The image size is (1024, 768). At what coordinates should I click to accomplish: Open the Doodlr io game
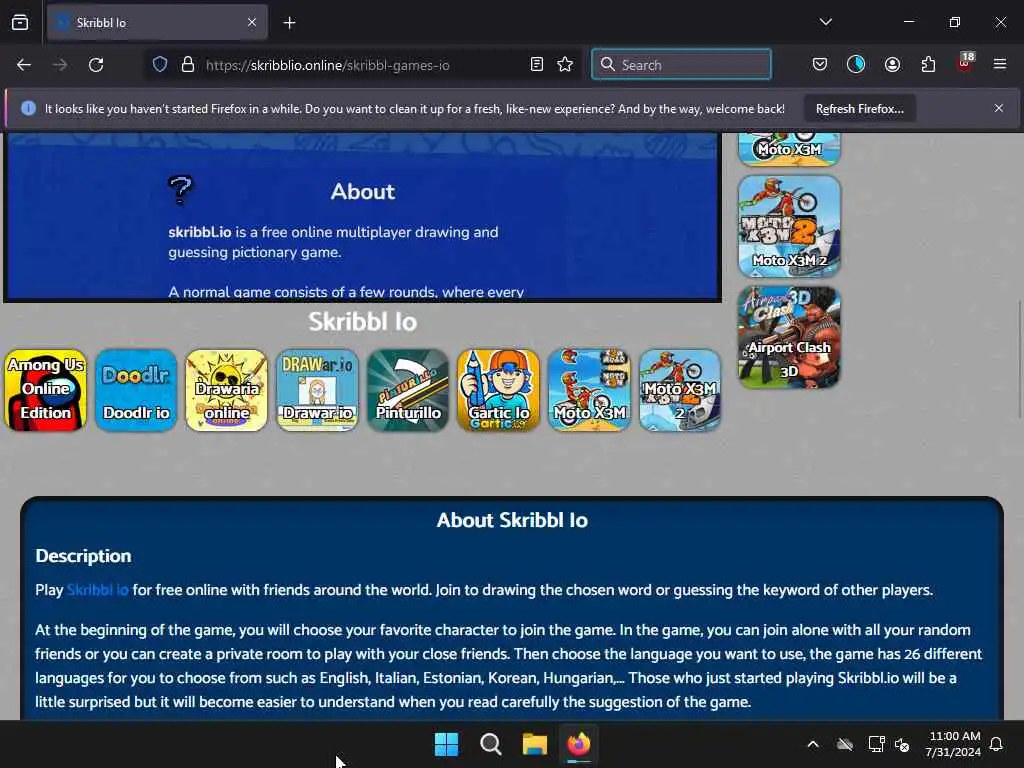pyautogui.click(x=136, y=390)
